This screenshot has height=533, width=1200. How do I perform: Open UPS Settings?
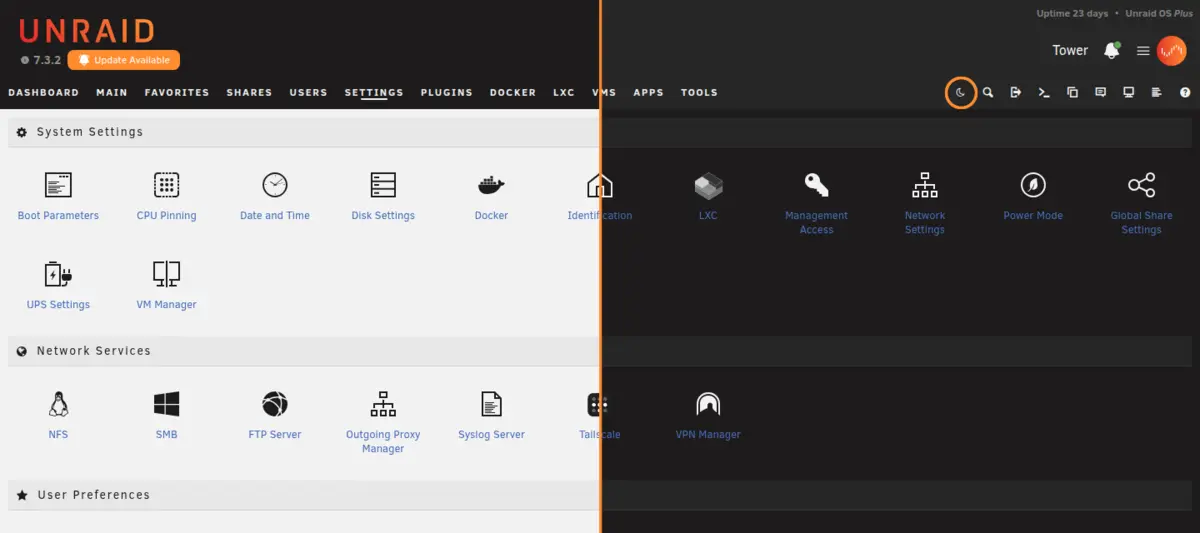coord(58,286)
